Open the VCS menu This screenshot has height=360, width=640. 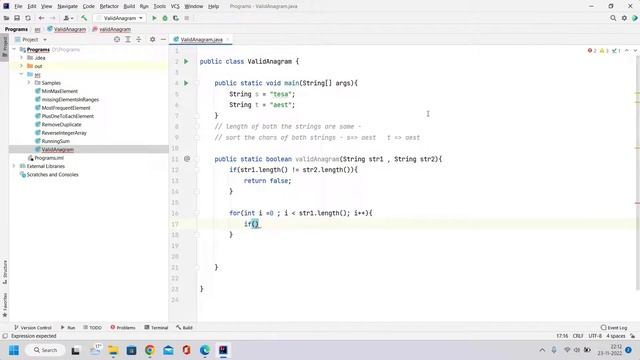175,6
